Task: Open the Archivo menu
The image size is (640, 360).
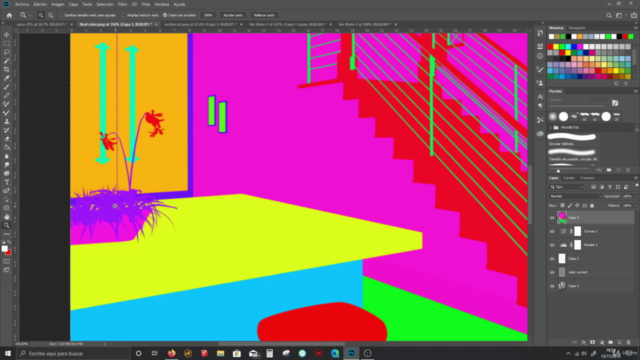Action: click(22, 4)
